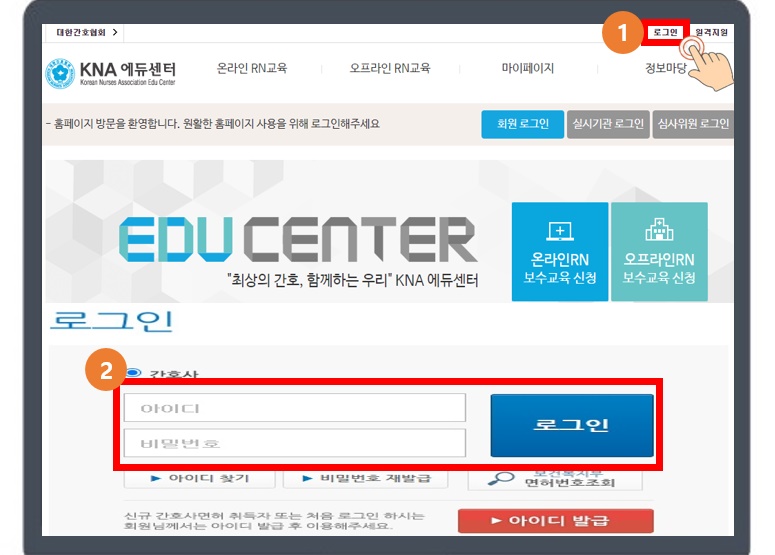Screen dimensions: 775x555
Task: Open the 온라인 RN교육 menu
Action: [252, 68]
